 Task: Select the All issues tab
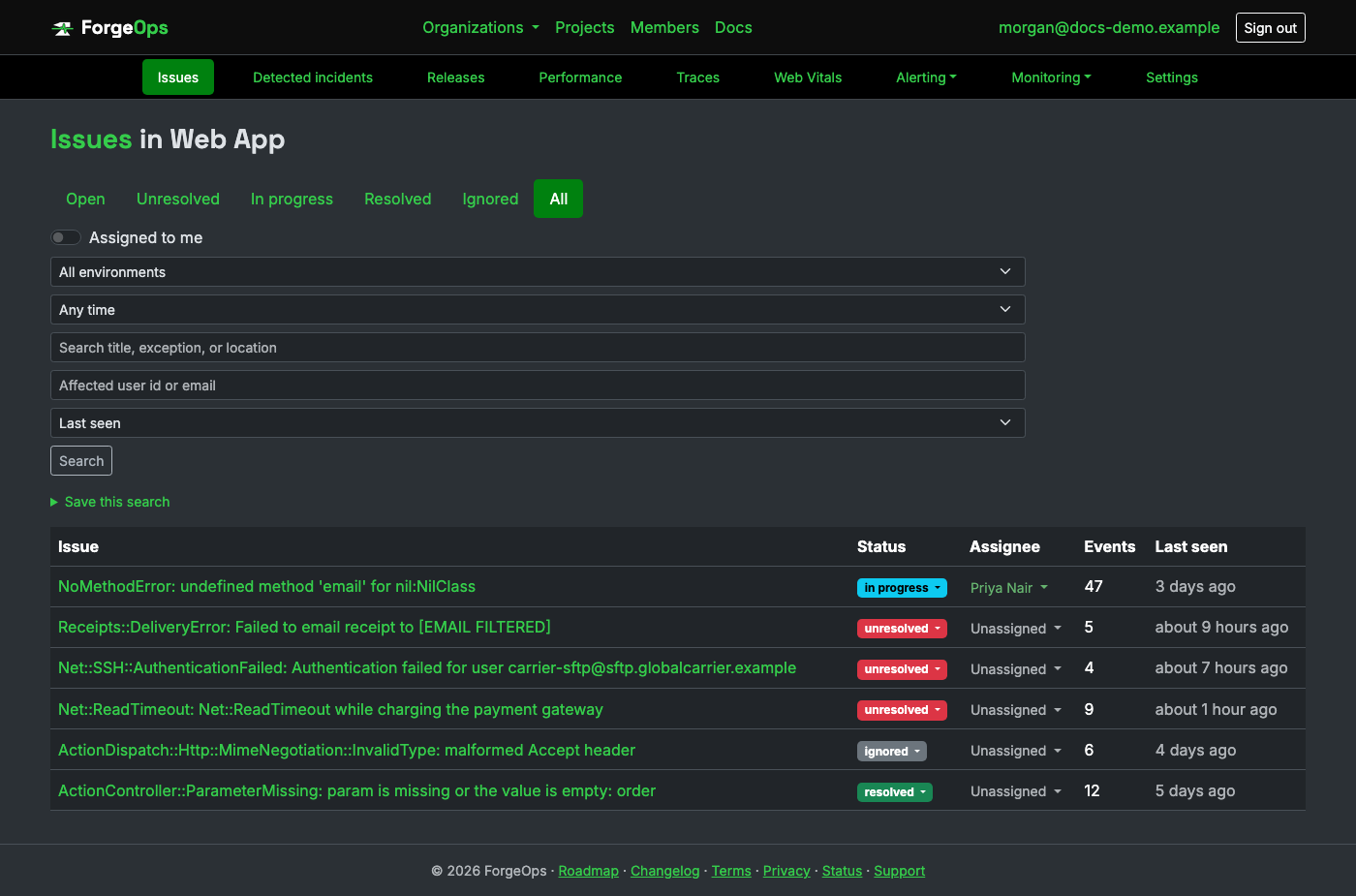pyautogui.click(x=559, y=199)
